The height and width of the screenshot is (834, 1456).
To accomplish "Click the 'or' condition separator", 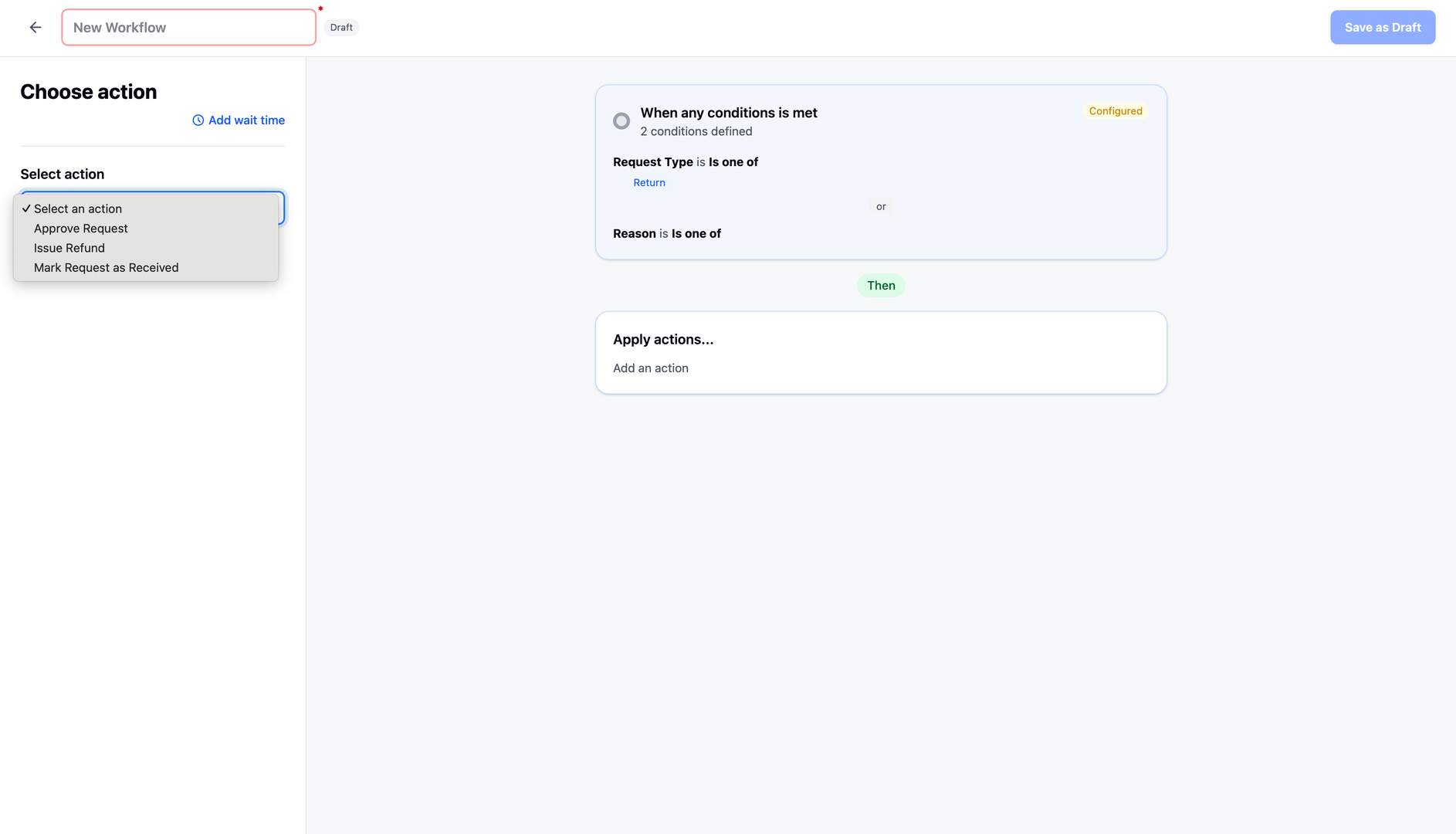I will click(x=881, y=207).
